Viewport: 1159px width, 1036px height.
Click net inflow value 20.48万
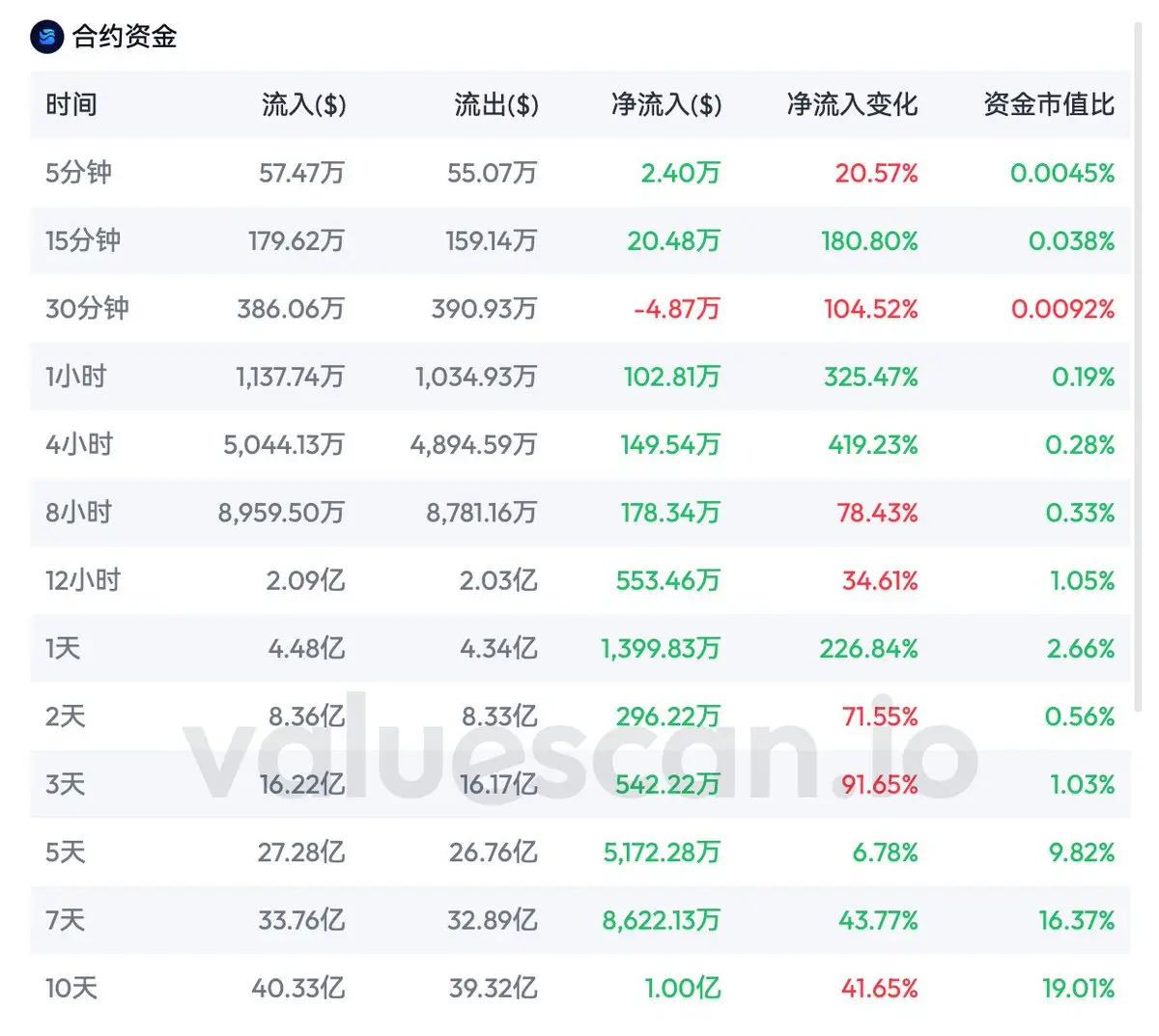[x=673, y=240]
